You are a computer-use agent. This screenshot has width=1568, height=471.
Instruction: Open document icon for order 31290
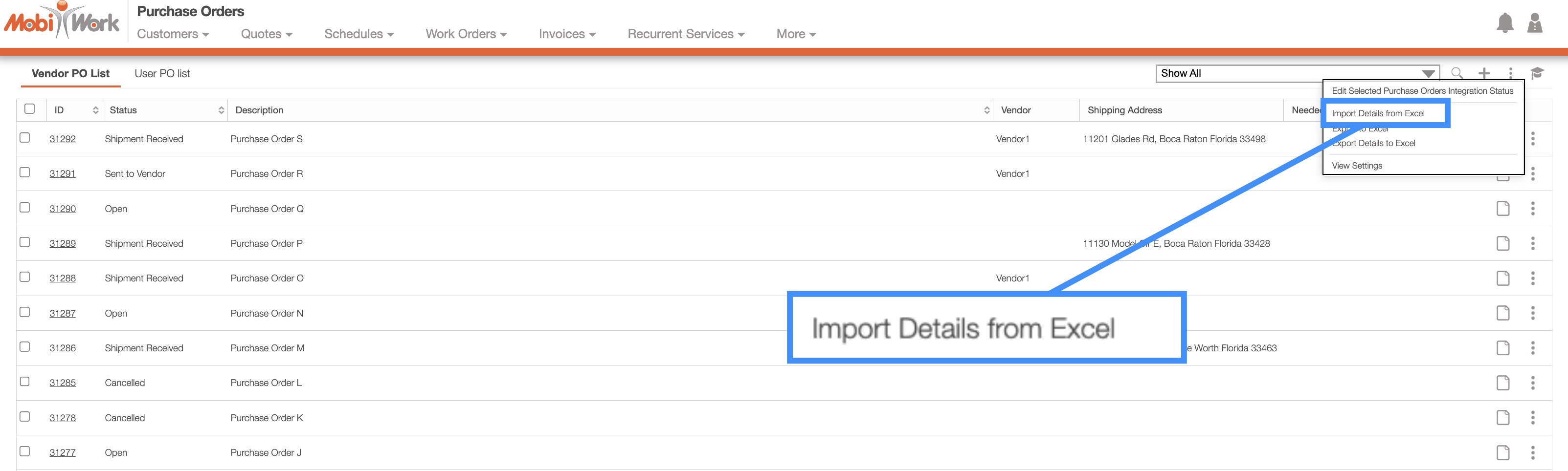click(x=1502, y=209)
